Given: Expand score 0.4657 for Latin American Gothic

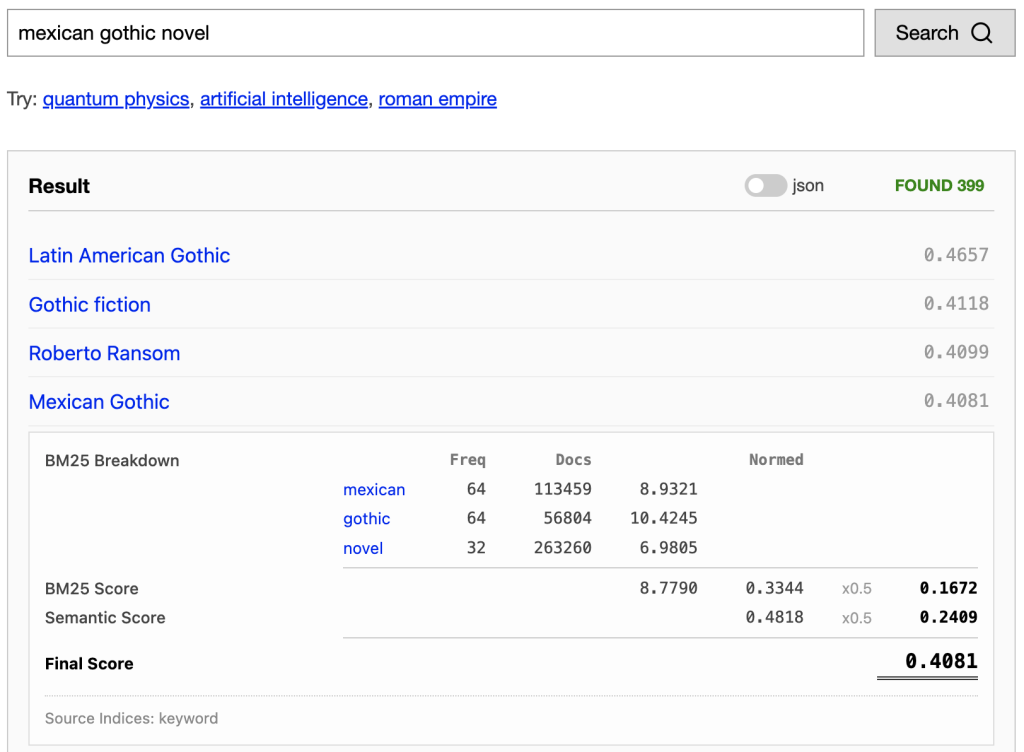Looking at the screenshot, I should pos(955,255).
